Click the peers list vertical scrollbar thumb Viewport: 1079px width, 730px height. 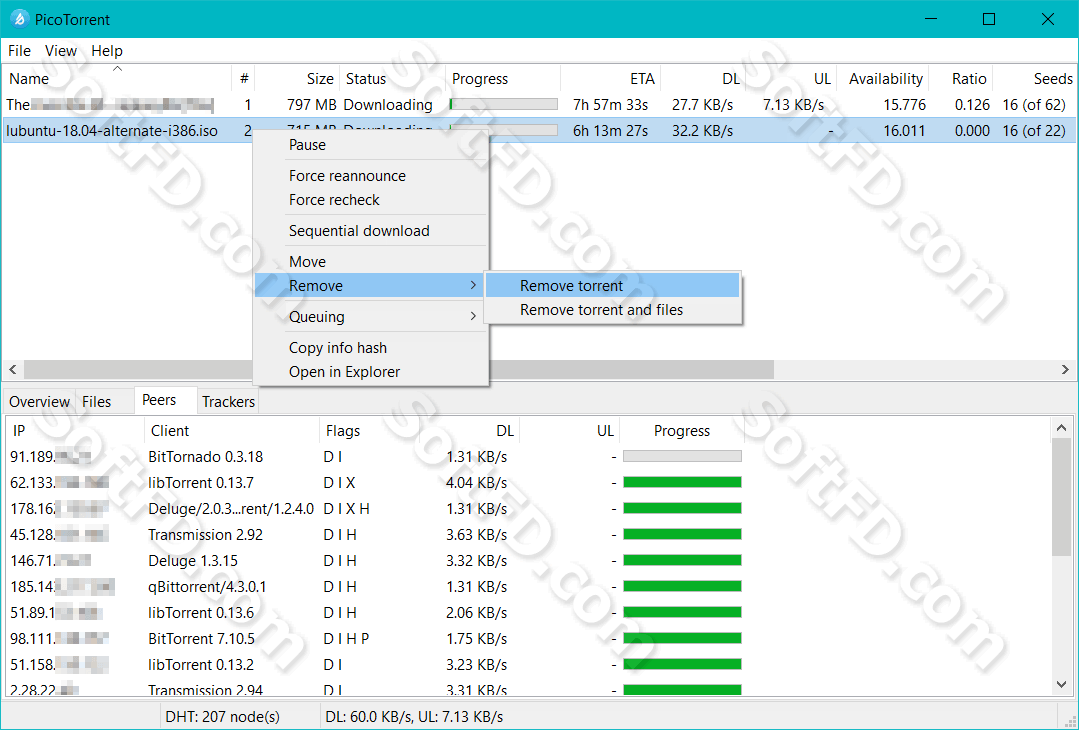[1062, 497]
